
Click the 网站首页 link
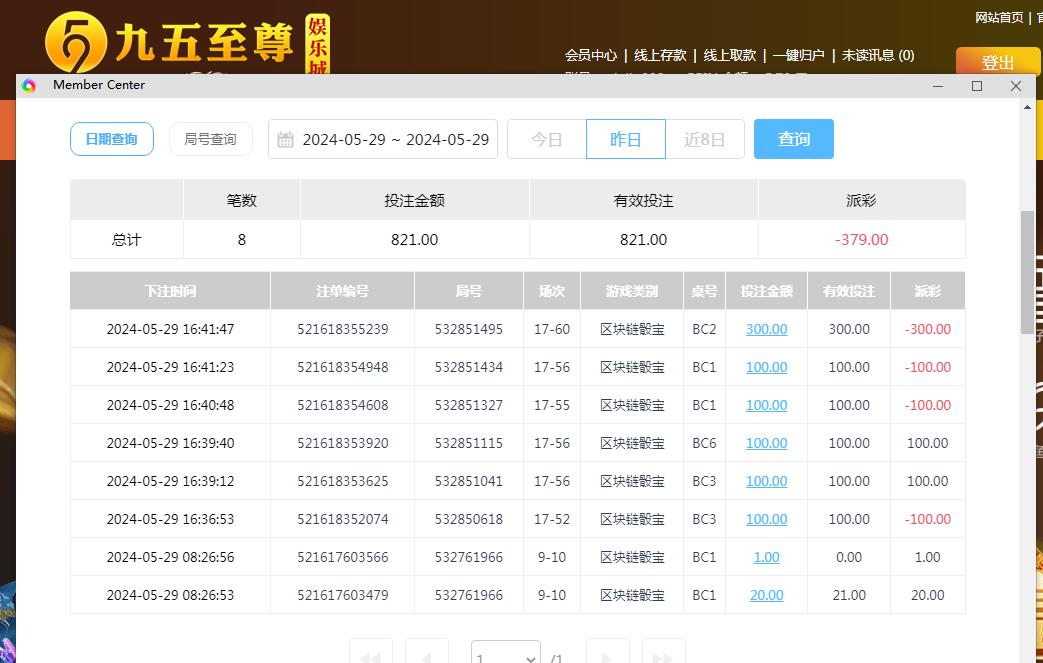point(999,17)
